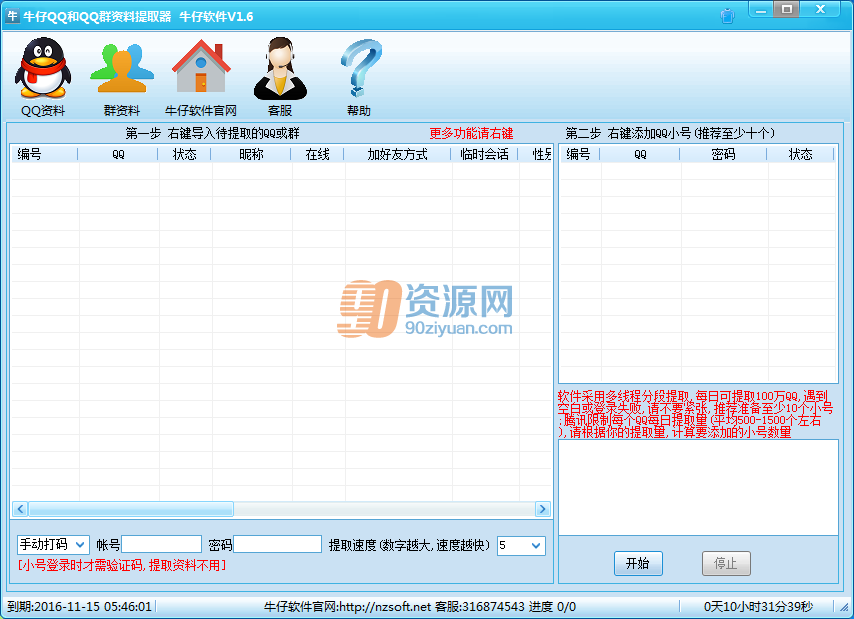Click the log output text area

tap(698, 487)
